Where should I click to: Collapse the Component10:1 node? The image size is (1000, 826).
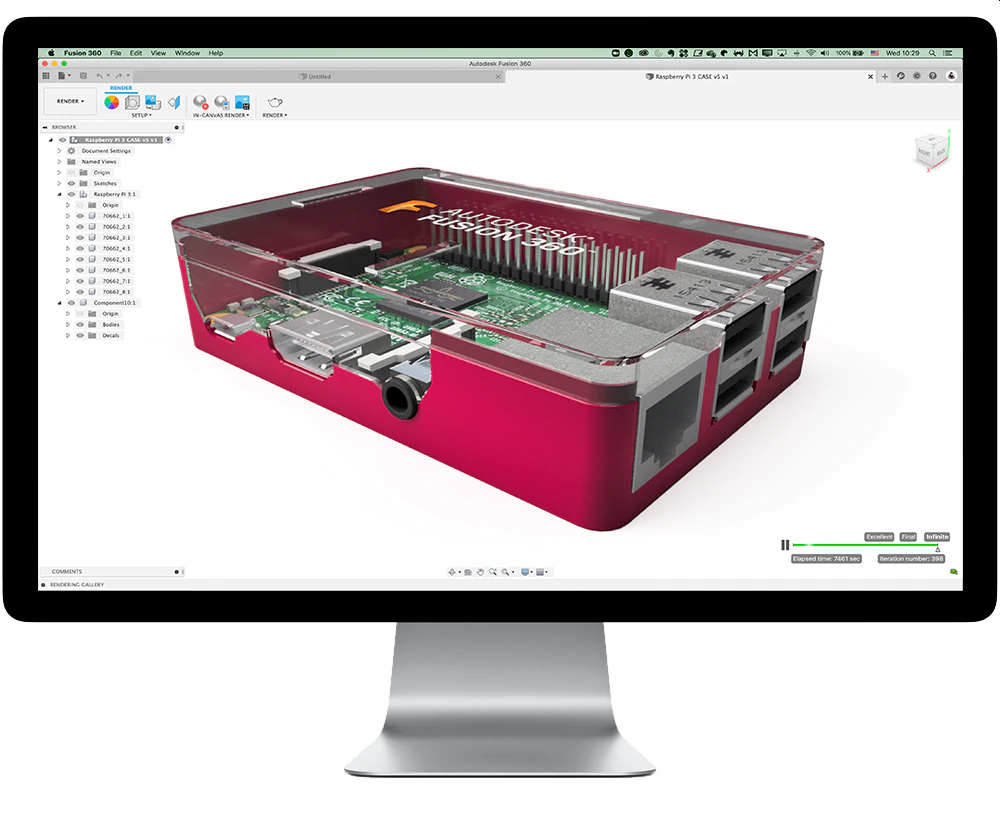pyautogui.click(x=59, y=303)
